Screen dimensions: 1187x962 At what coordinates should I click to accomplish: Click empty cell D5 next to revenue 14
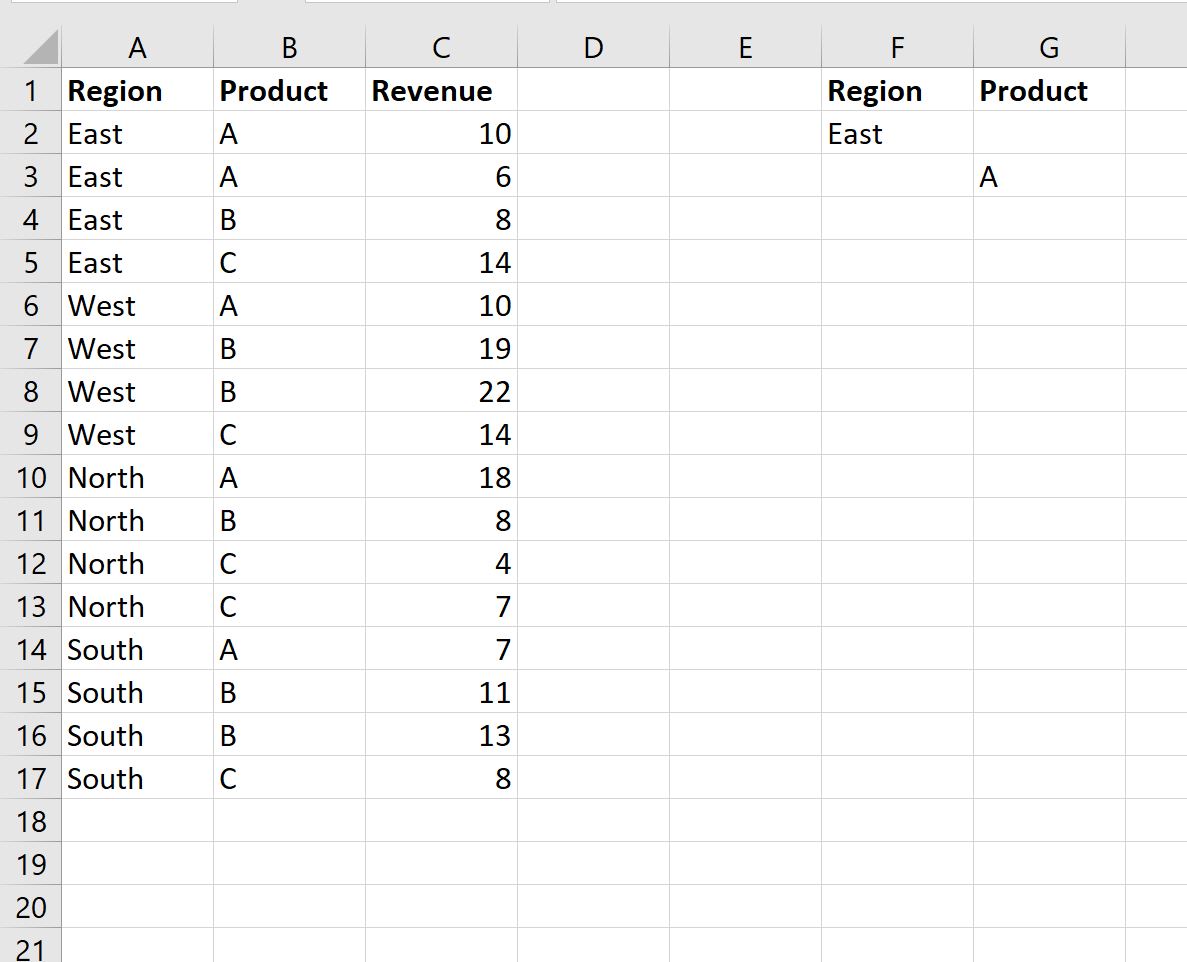(594, 262)
